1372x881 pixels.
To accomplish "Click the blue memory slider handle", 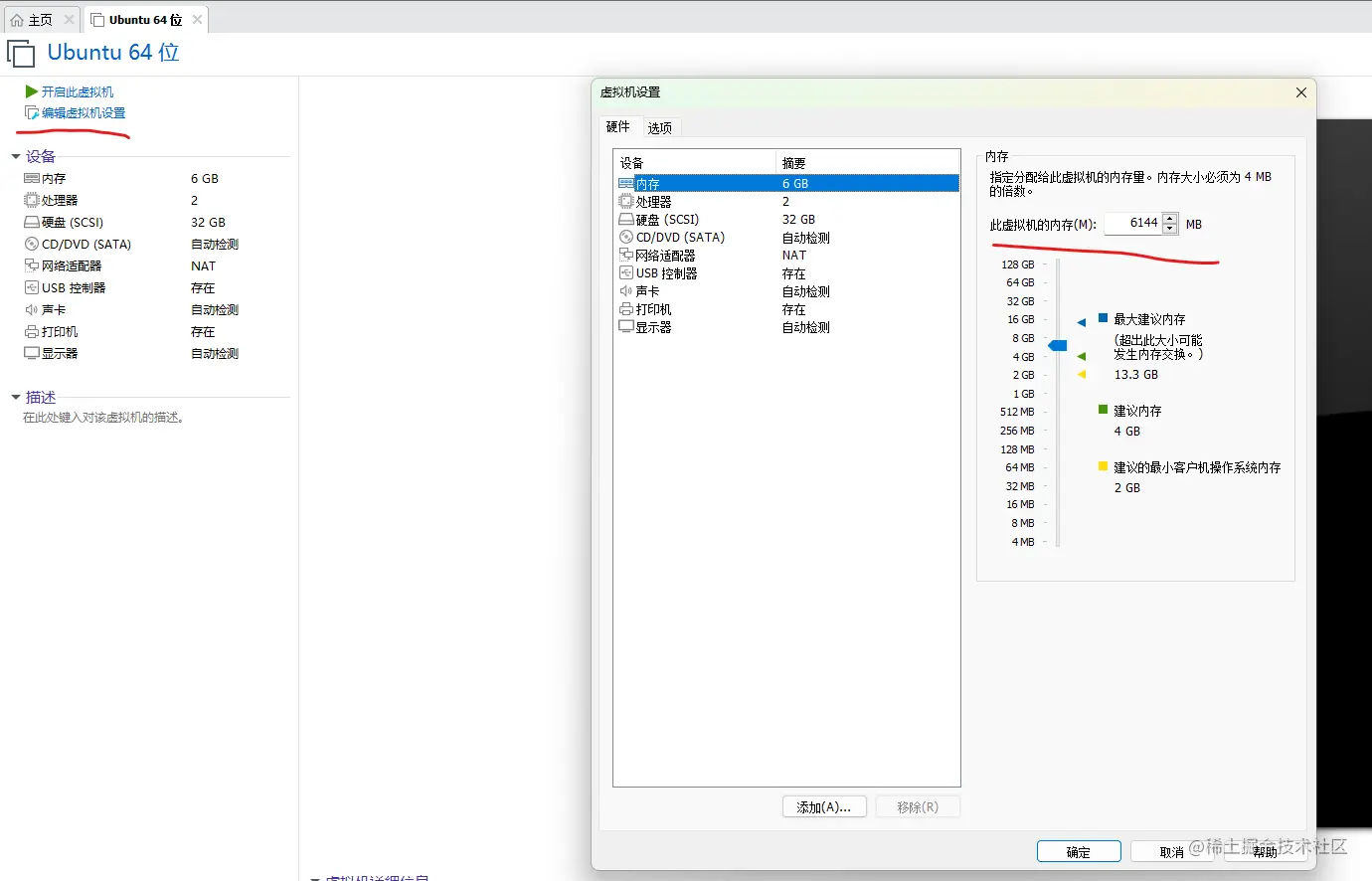I will [x=1058, y=346].
